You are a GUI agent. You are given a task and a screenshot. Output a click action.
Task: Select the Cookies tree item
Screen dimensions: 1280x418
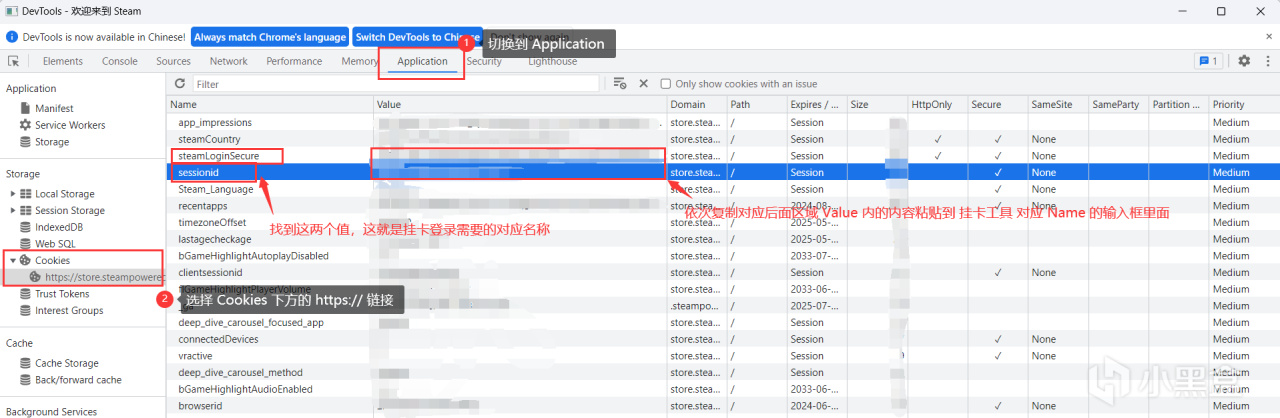(x=45, y=260)
